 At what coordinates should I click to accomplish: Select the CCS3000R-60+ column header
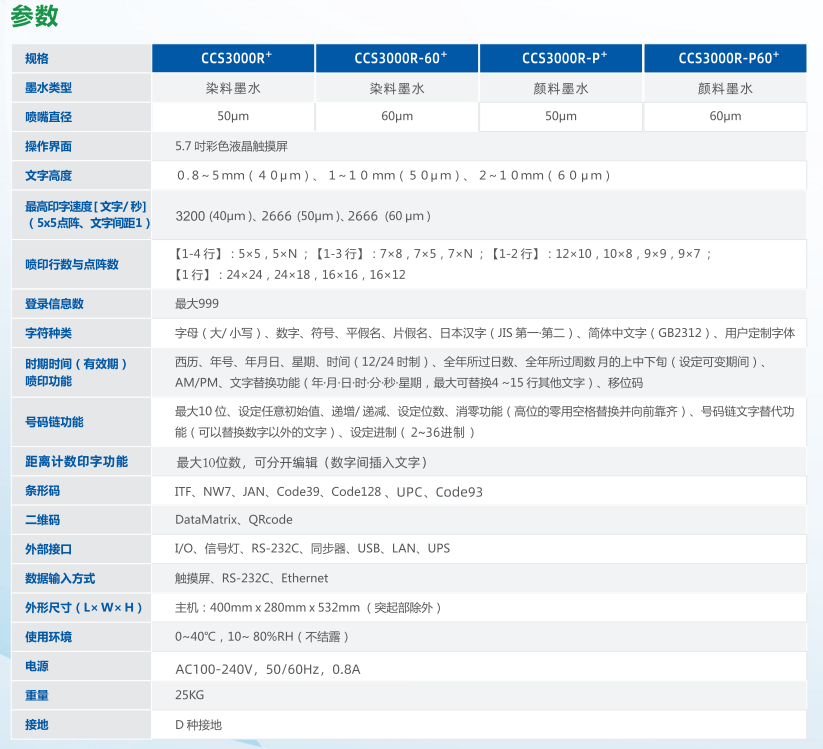point(400,58)
